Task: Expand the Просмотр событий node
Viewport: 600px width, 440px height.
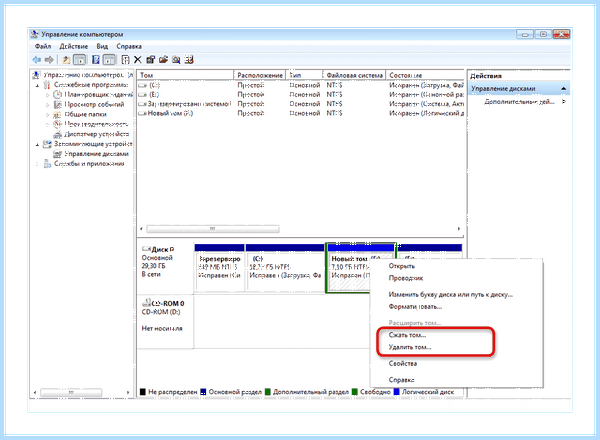Action: 47,105
